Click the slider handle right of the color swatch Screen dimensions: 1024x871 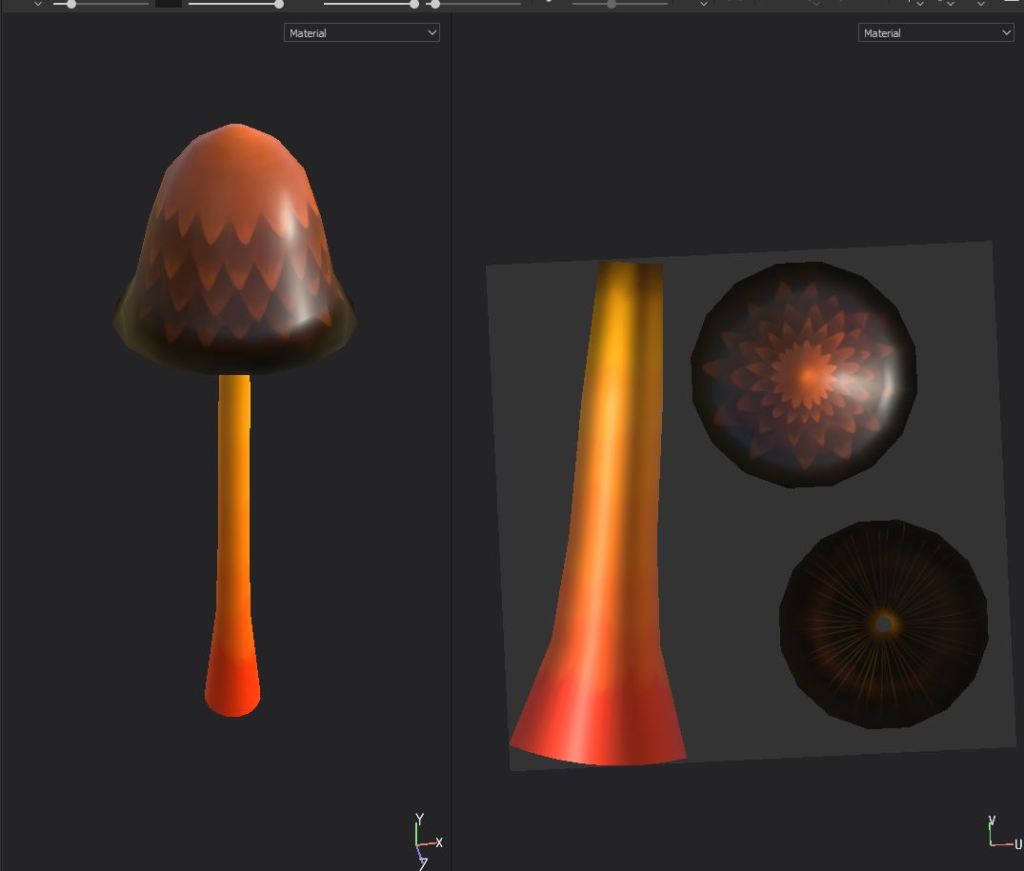pyautogui.click(x=279, y=4)
